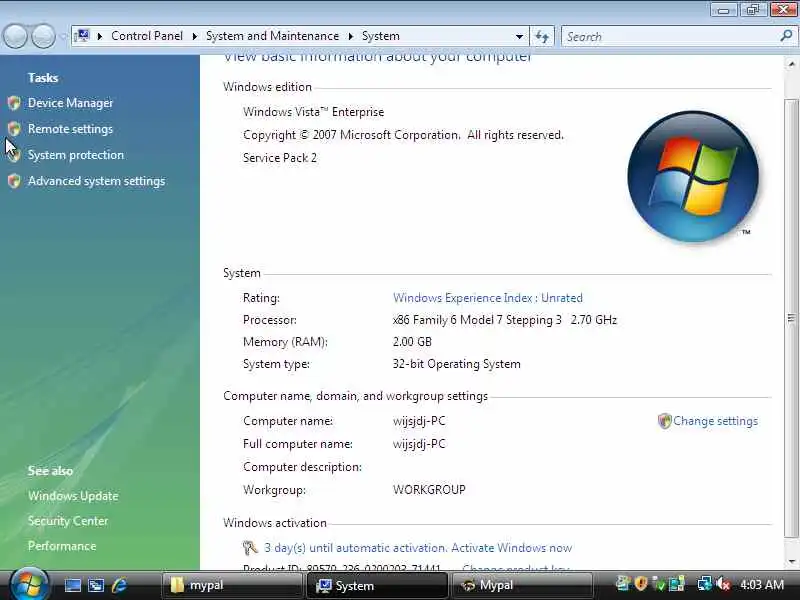Click inside the Search box

pyautogui.click(x=670, y=37)
